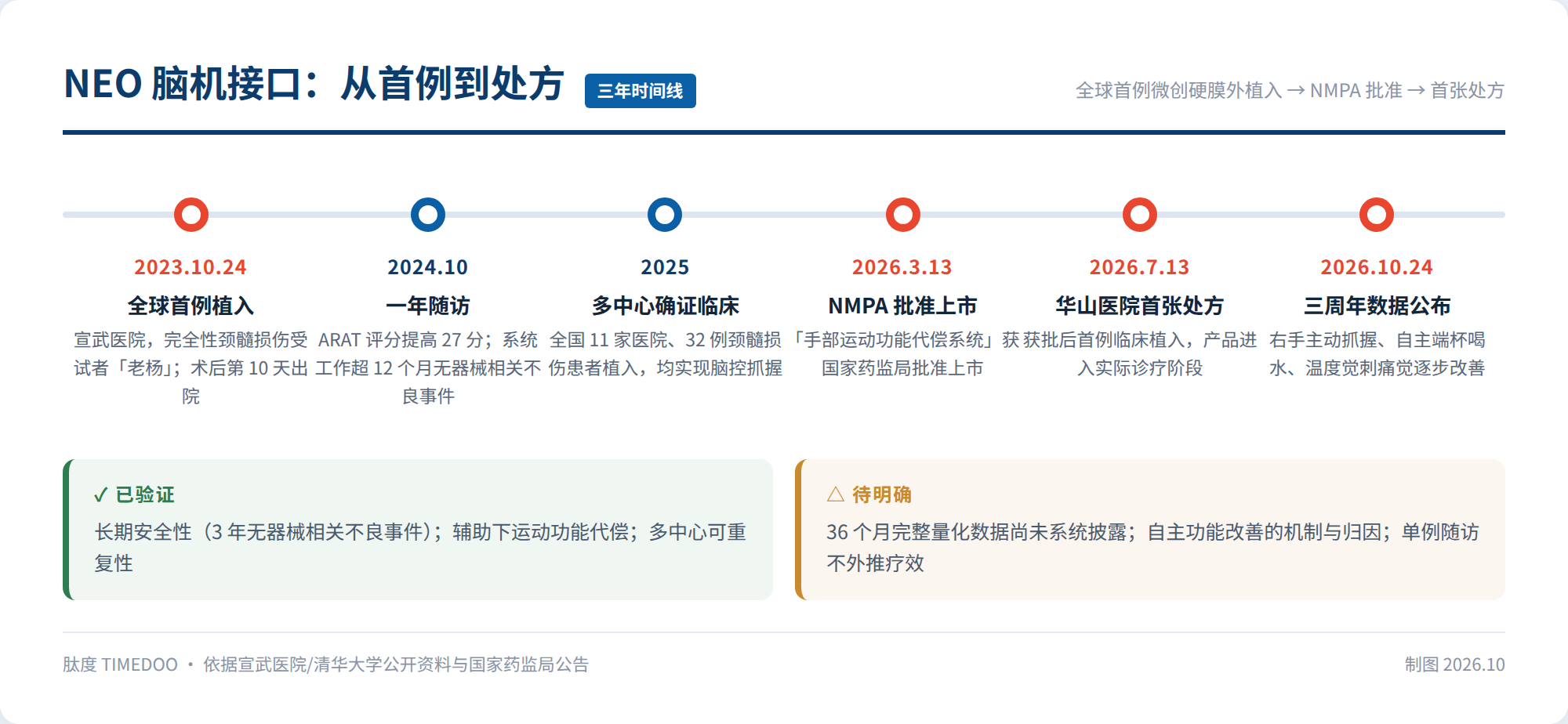Click the heading 华山医院首张处方
The width and height of the screenshot is (1568, 724).
coord(1140,306)
